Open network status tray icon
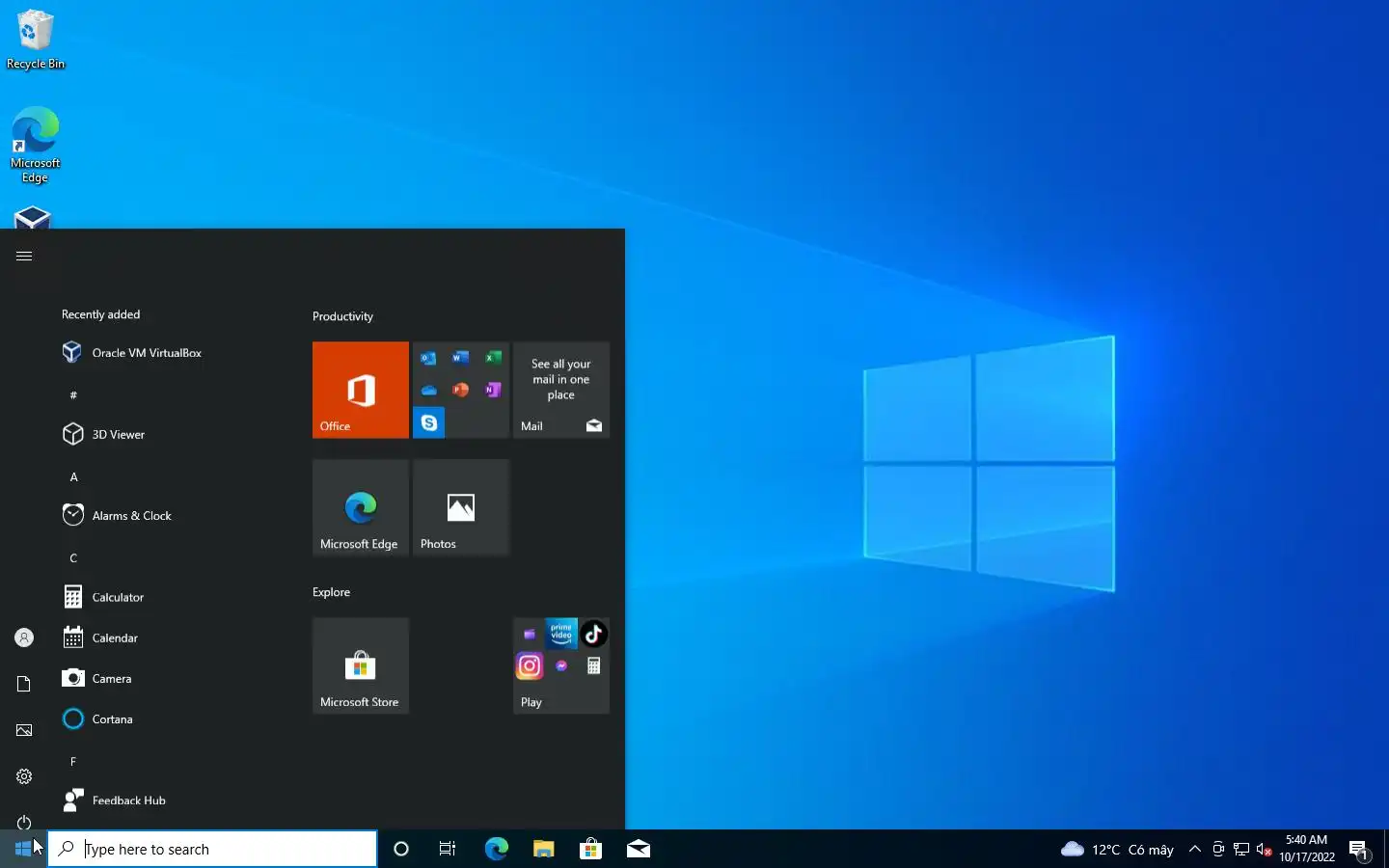 pyautogui.click(x=1241, y=849)
